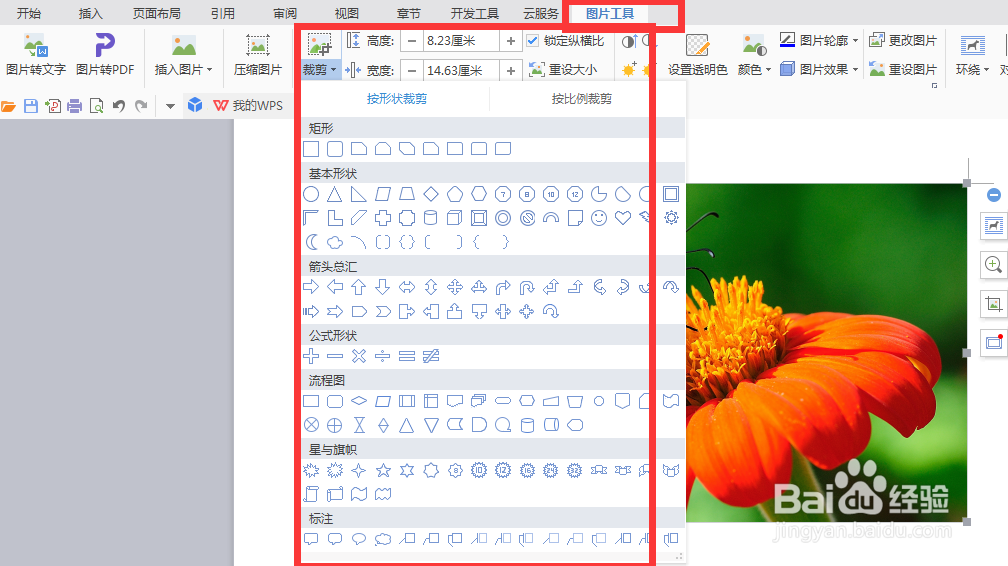Open the 插入 tab
The width and height of the screenshot is (1008, 566).
tap(90, 14)
